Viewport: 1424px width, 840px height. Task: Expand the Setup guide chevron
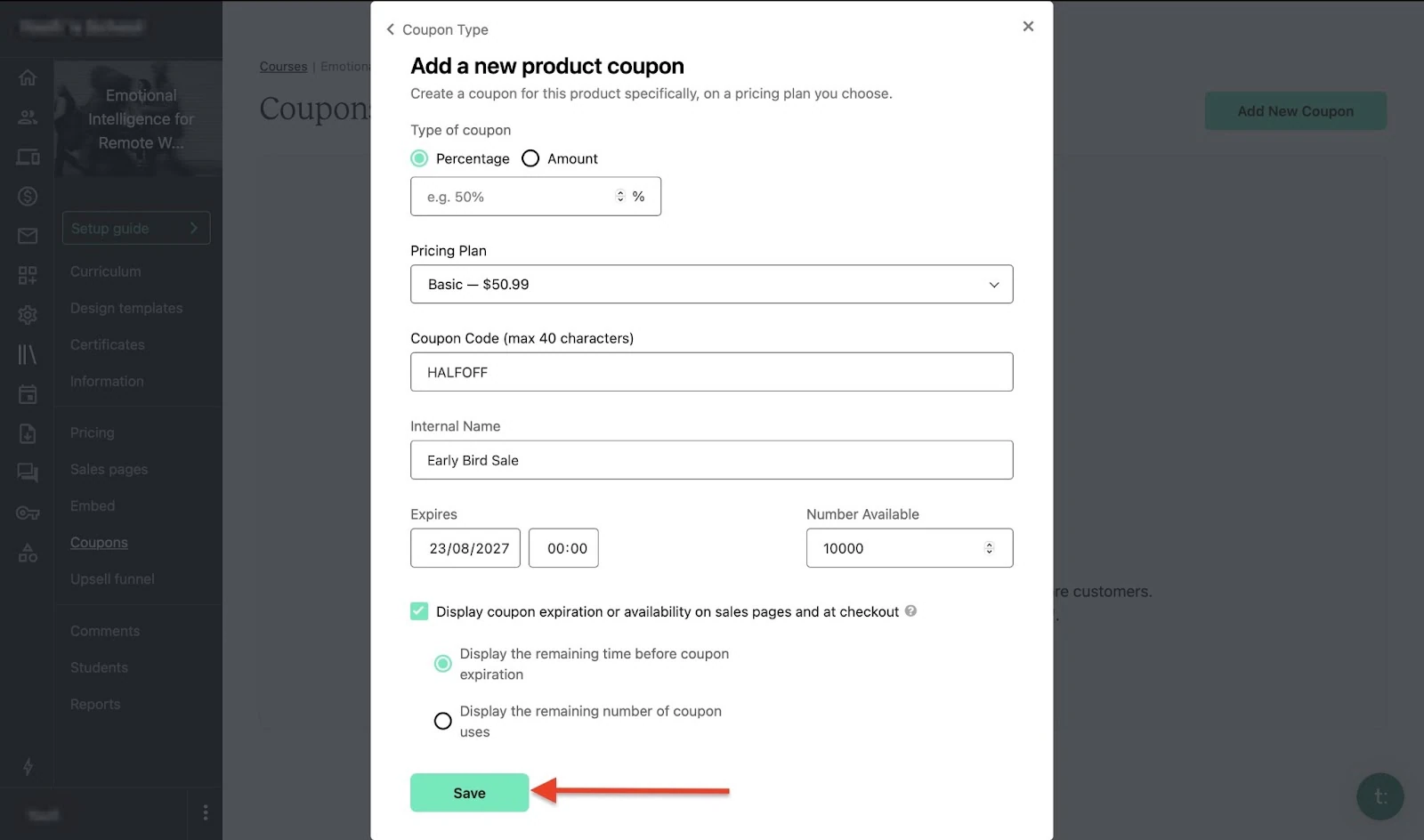194,228
